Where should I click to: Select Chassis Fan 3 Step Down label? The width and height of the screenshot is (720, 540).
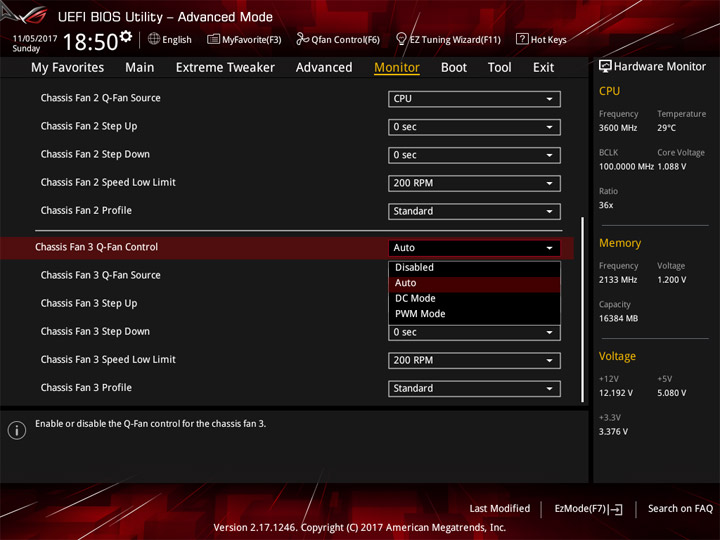pos(95,332)
